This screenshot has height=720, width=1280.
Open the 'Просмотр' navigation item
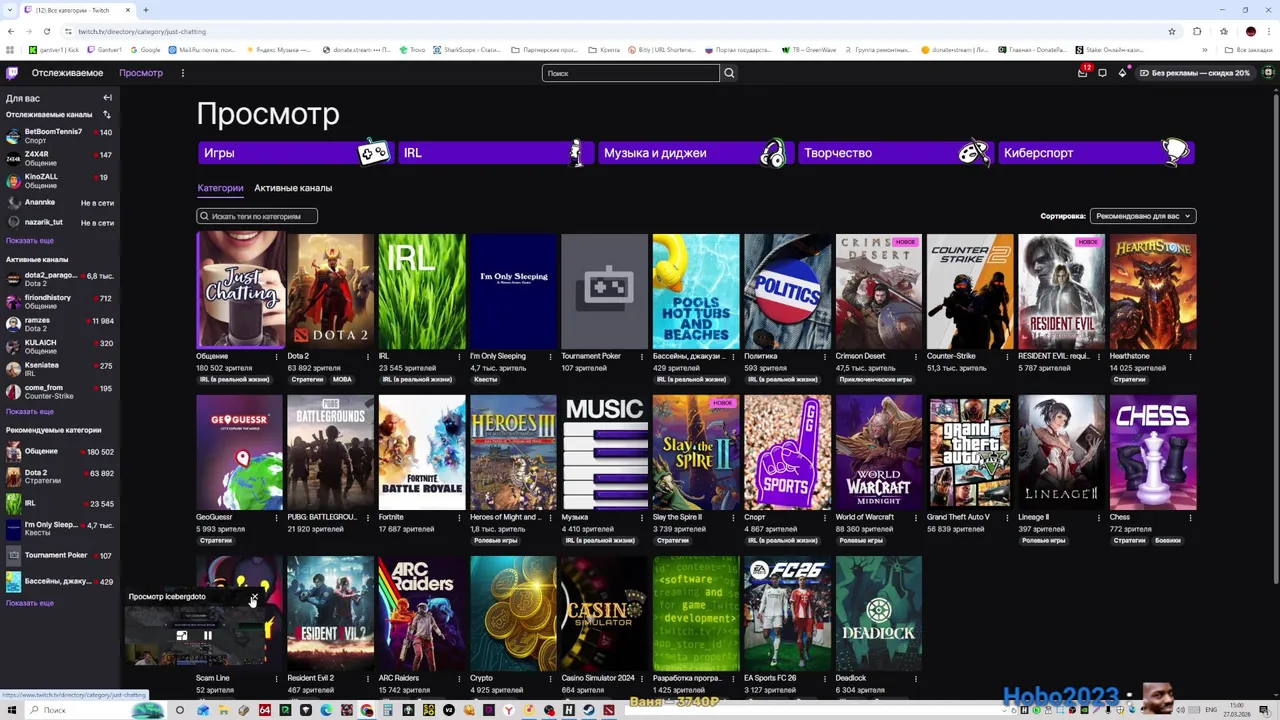pyautogui.click(x=141, y=73)
